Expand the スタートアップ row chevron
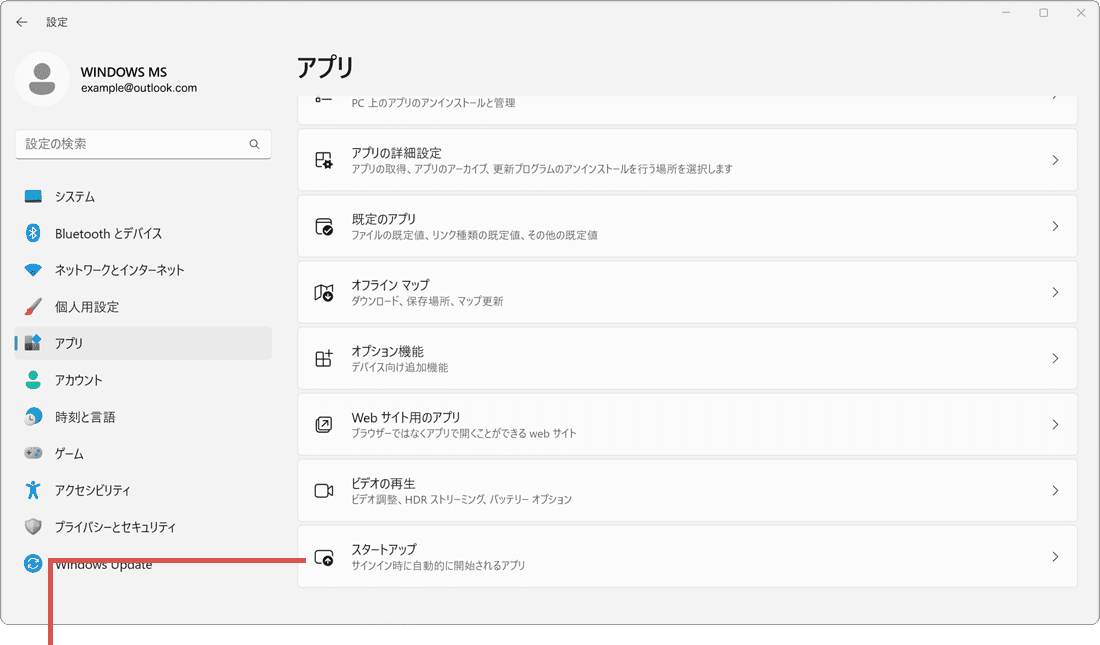The width and height of the screenshot is (1100, 645). click(x=1055, y=556)
